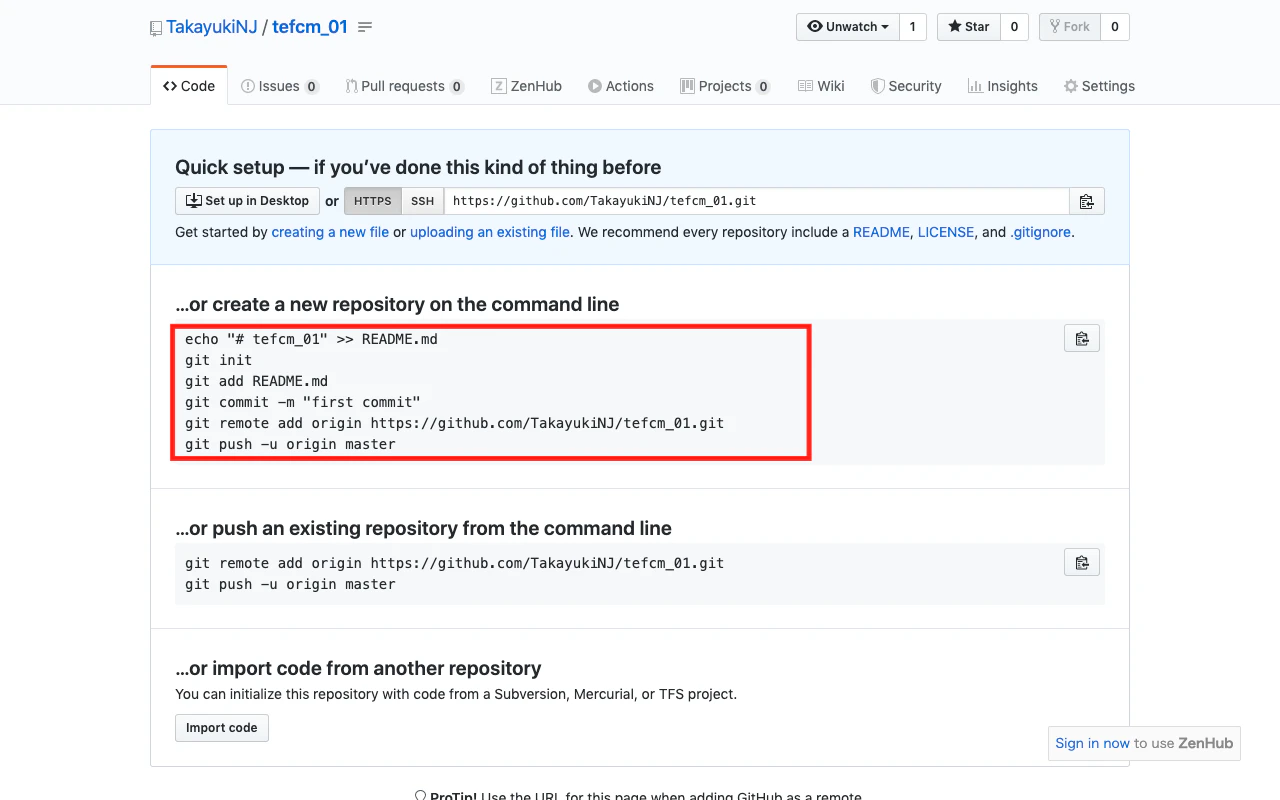Click '…or create a new repository' heading
The image size is (1280, 800).
point(397,304)
